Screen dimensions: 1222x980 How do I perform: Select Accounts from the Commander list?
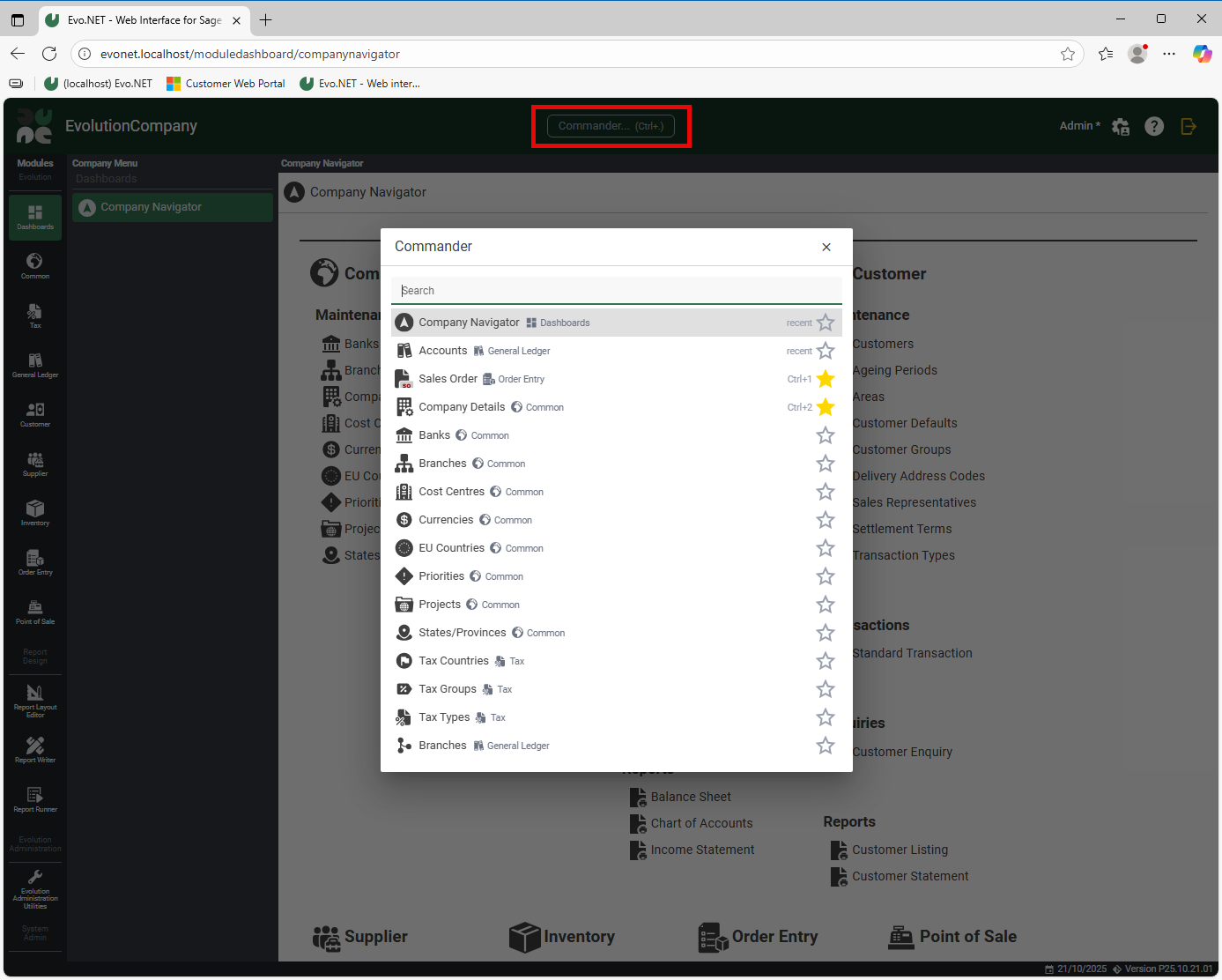click(x=443, y=351)
